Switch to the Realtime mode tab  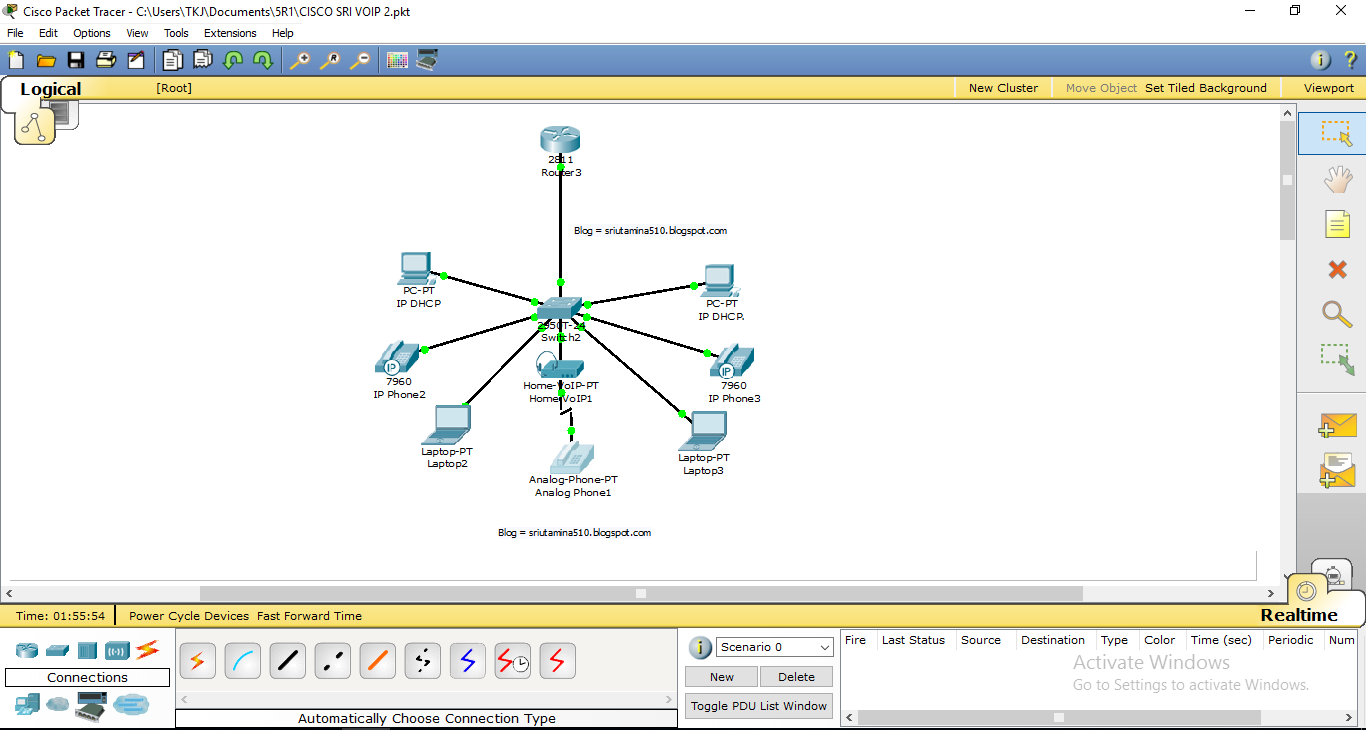[1299, 615]
